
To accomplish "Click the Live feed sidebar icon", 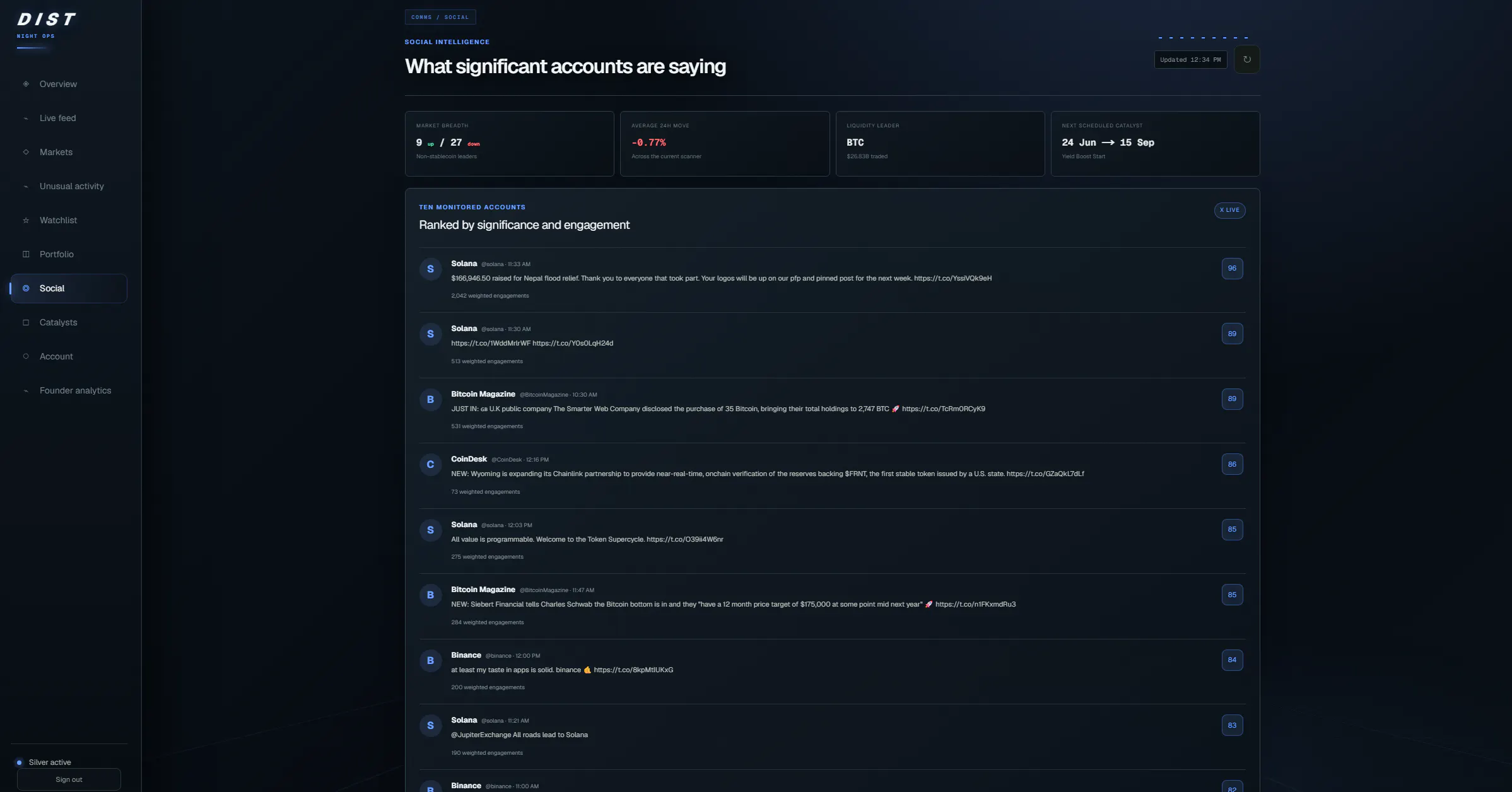I will click(x=26, y=118).
